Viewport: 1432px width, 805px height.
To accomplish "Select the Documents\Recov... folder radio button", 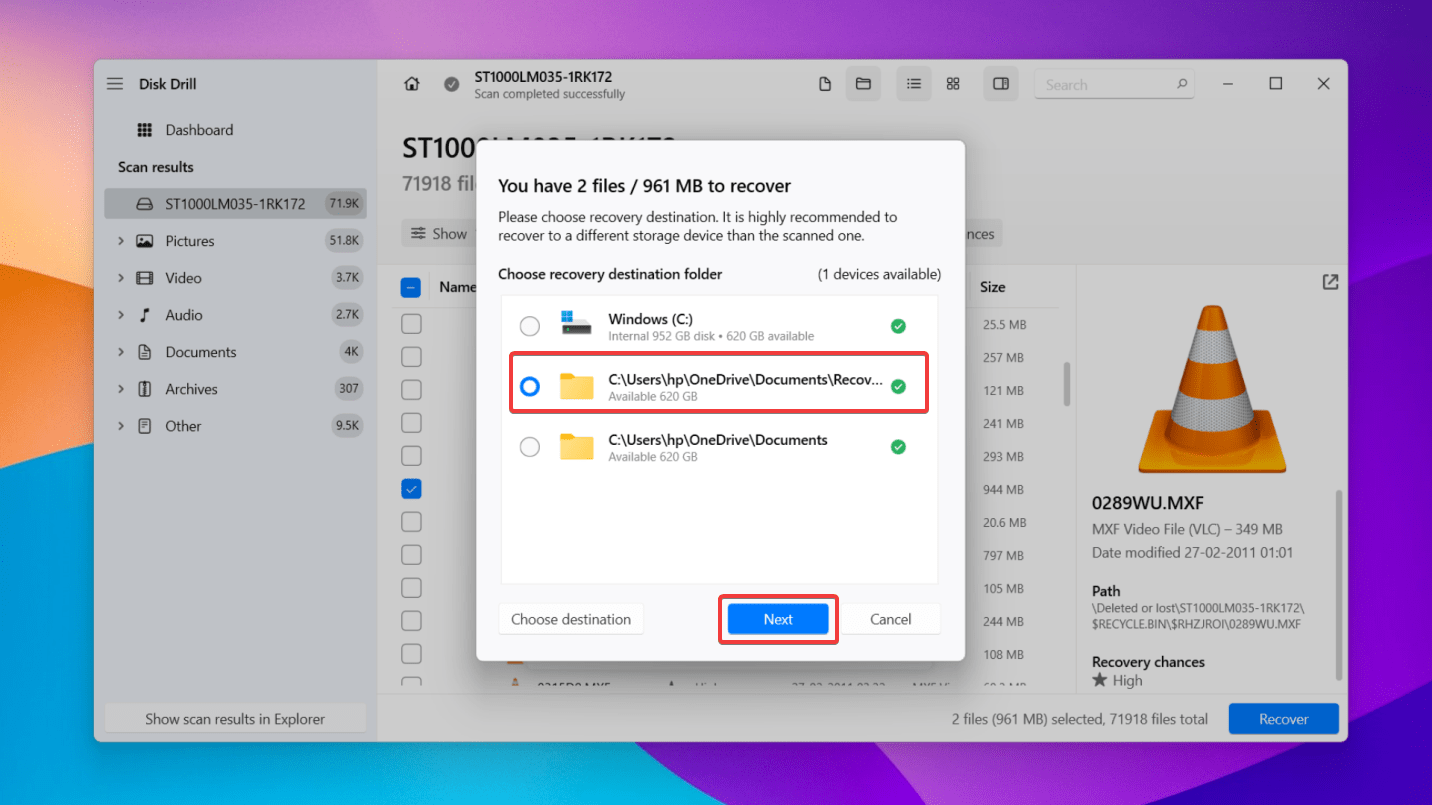I will point(530,386).
